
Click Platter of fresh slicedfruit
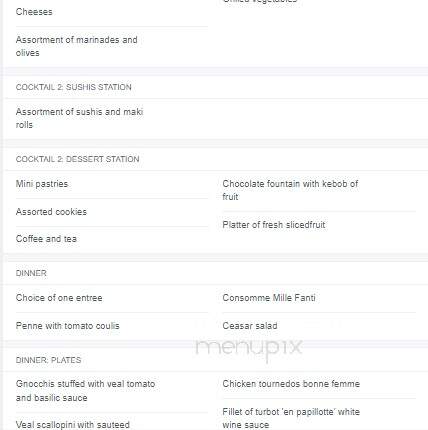click(274, 225)
